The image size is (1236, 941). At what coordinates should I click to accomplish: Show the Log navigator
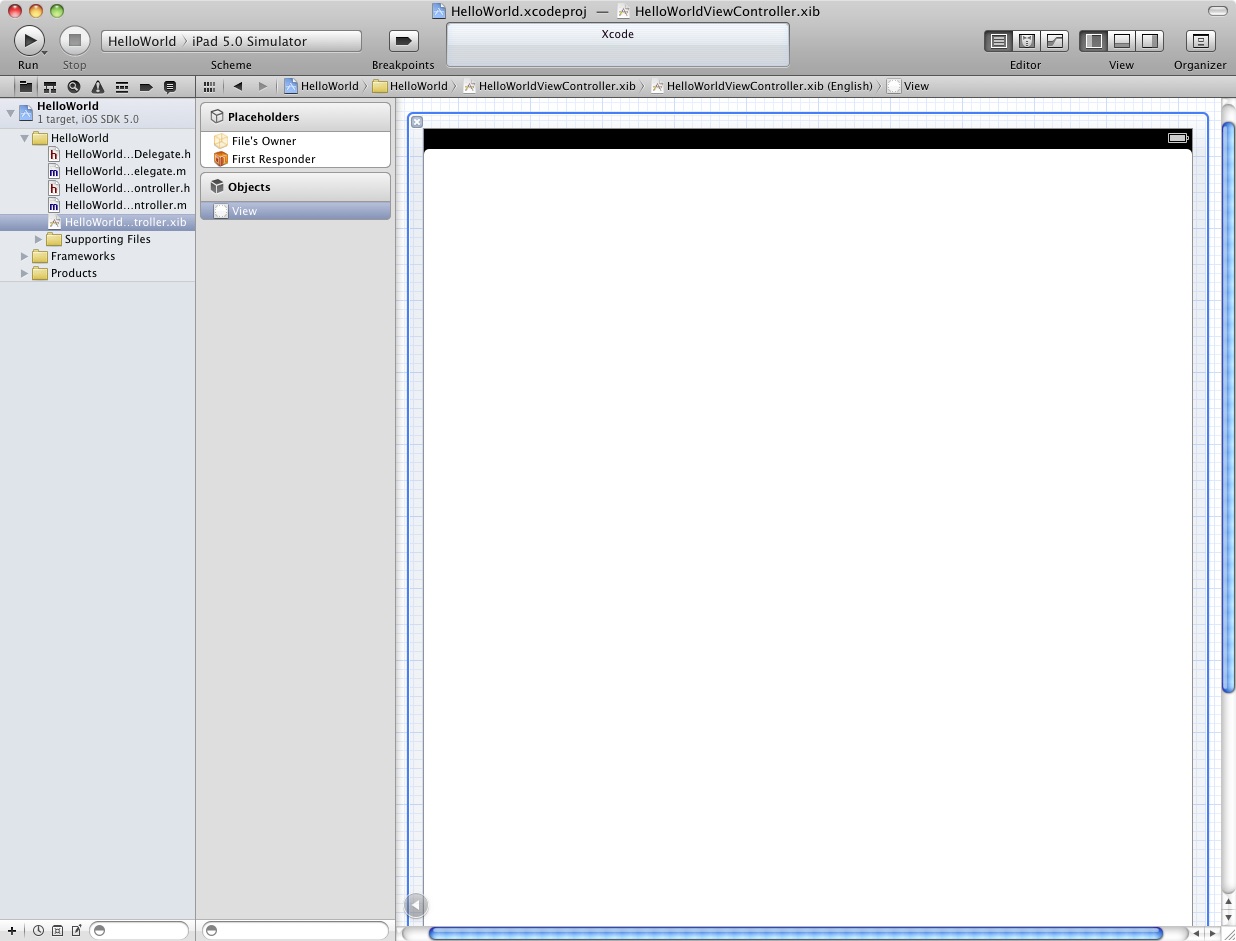click(169, 87)
